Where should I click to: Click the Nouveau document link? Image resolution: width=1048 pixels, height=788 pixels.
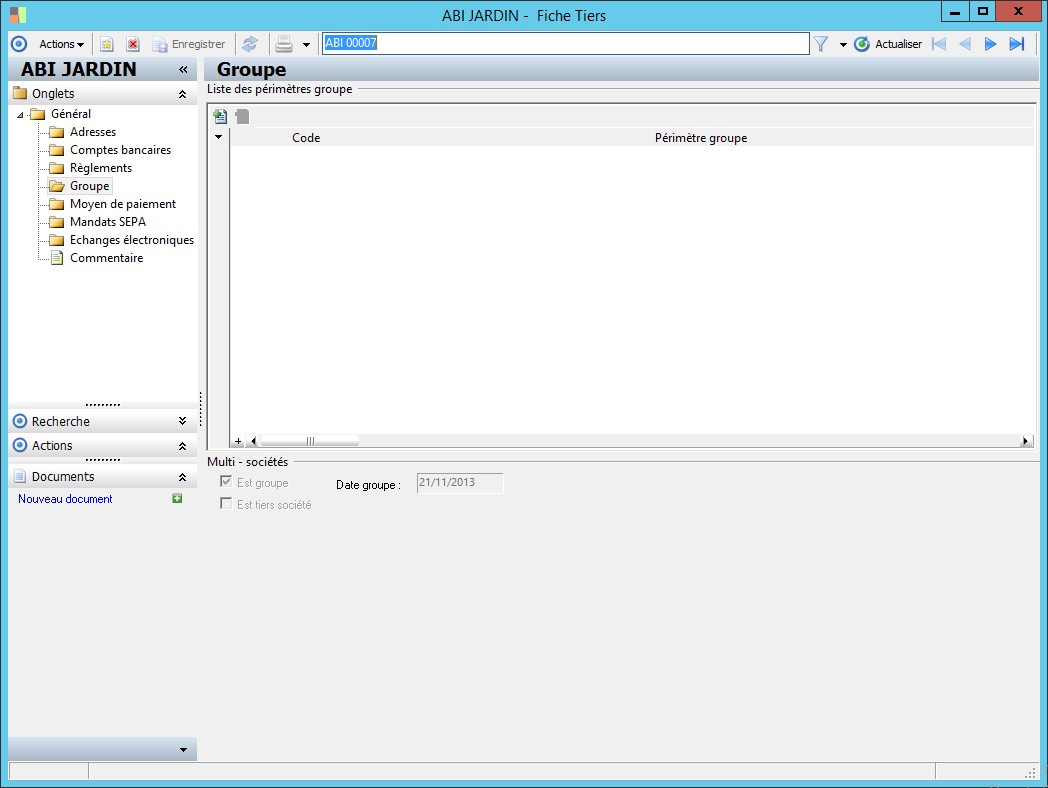65,499
